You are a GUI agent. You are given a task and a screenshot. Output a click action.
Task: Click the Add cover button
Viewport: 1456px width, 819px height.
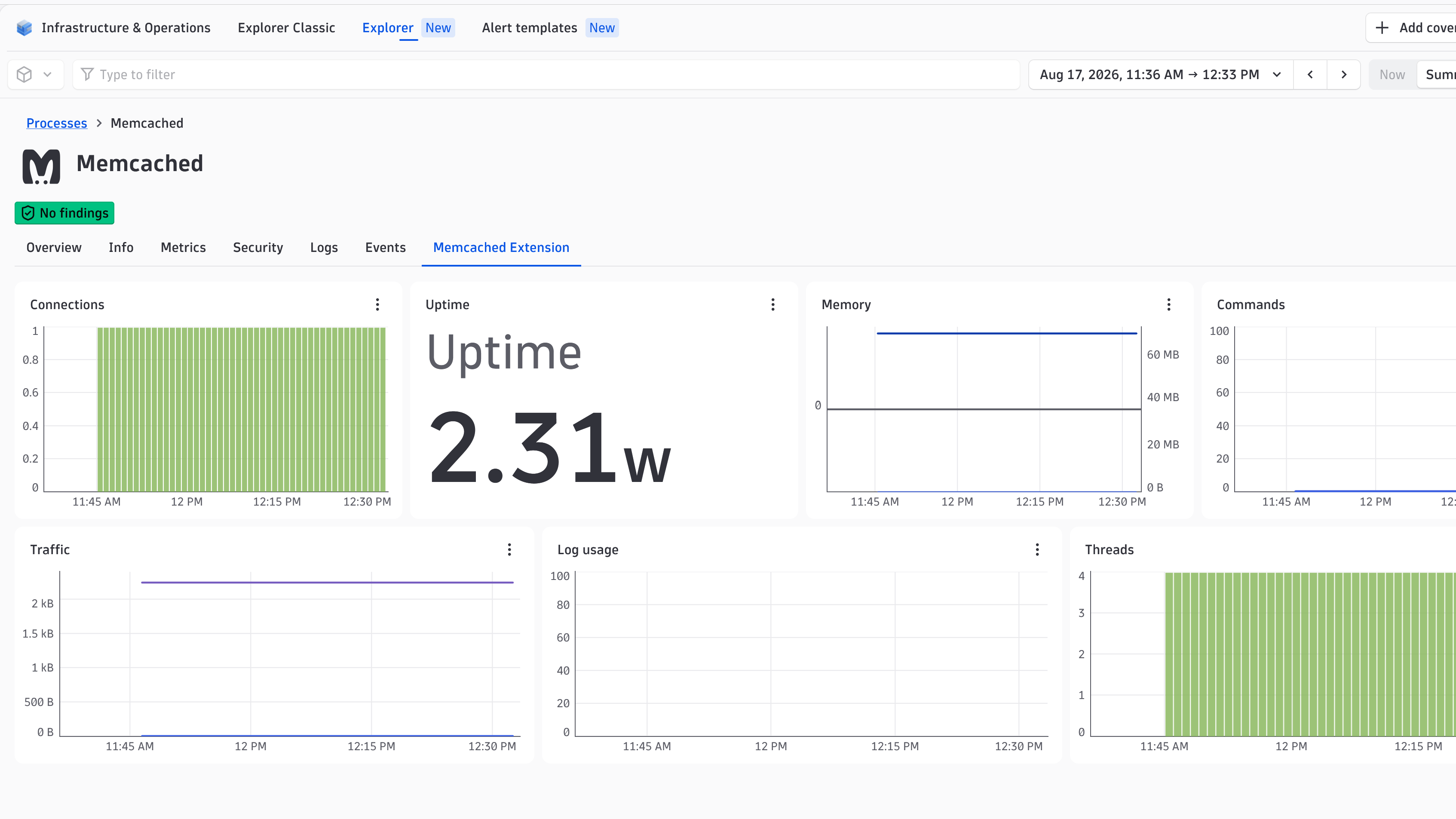pos(1411,28)
